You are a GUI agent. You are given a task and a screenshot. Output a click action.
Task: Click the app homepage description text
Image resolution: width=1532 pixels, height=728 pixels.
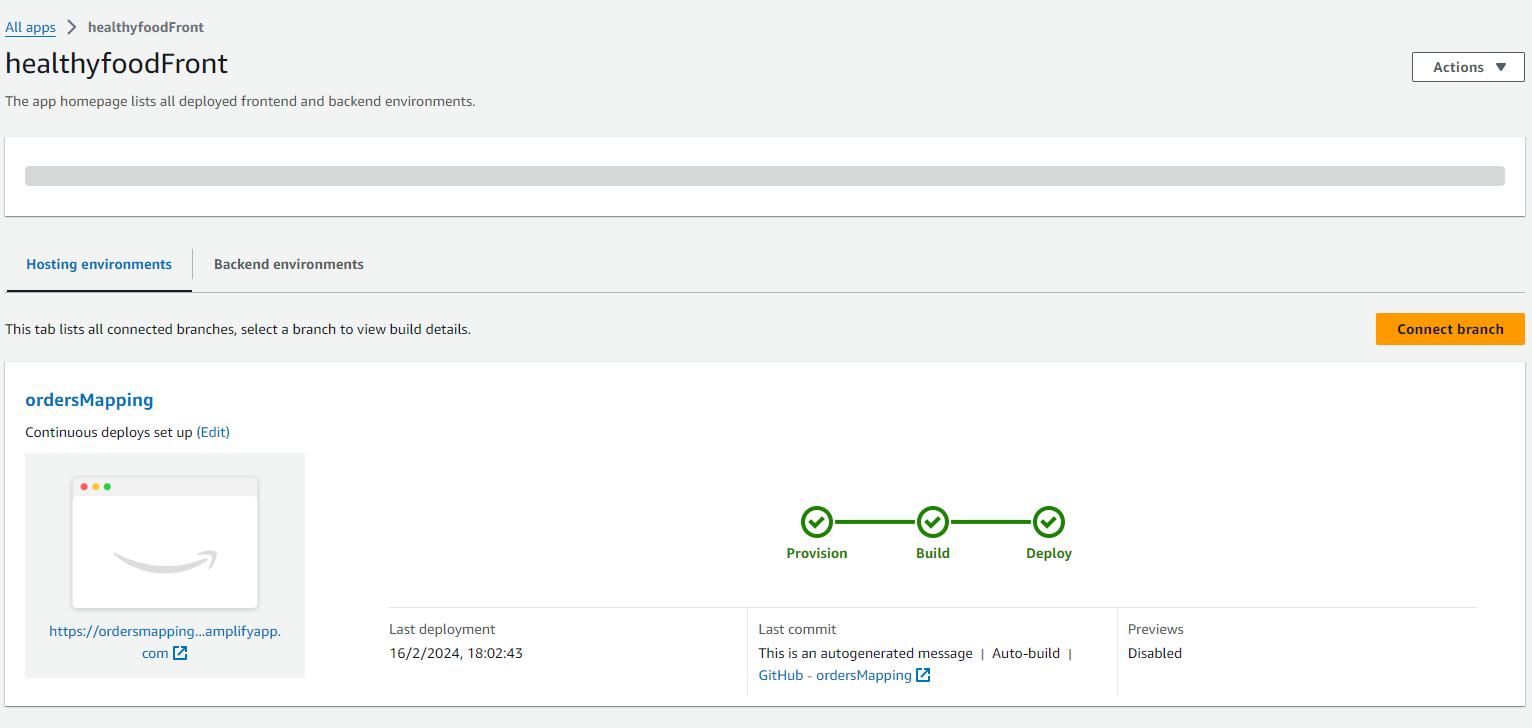tap(240, 101)
